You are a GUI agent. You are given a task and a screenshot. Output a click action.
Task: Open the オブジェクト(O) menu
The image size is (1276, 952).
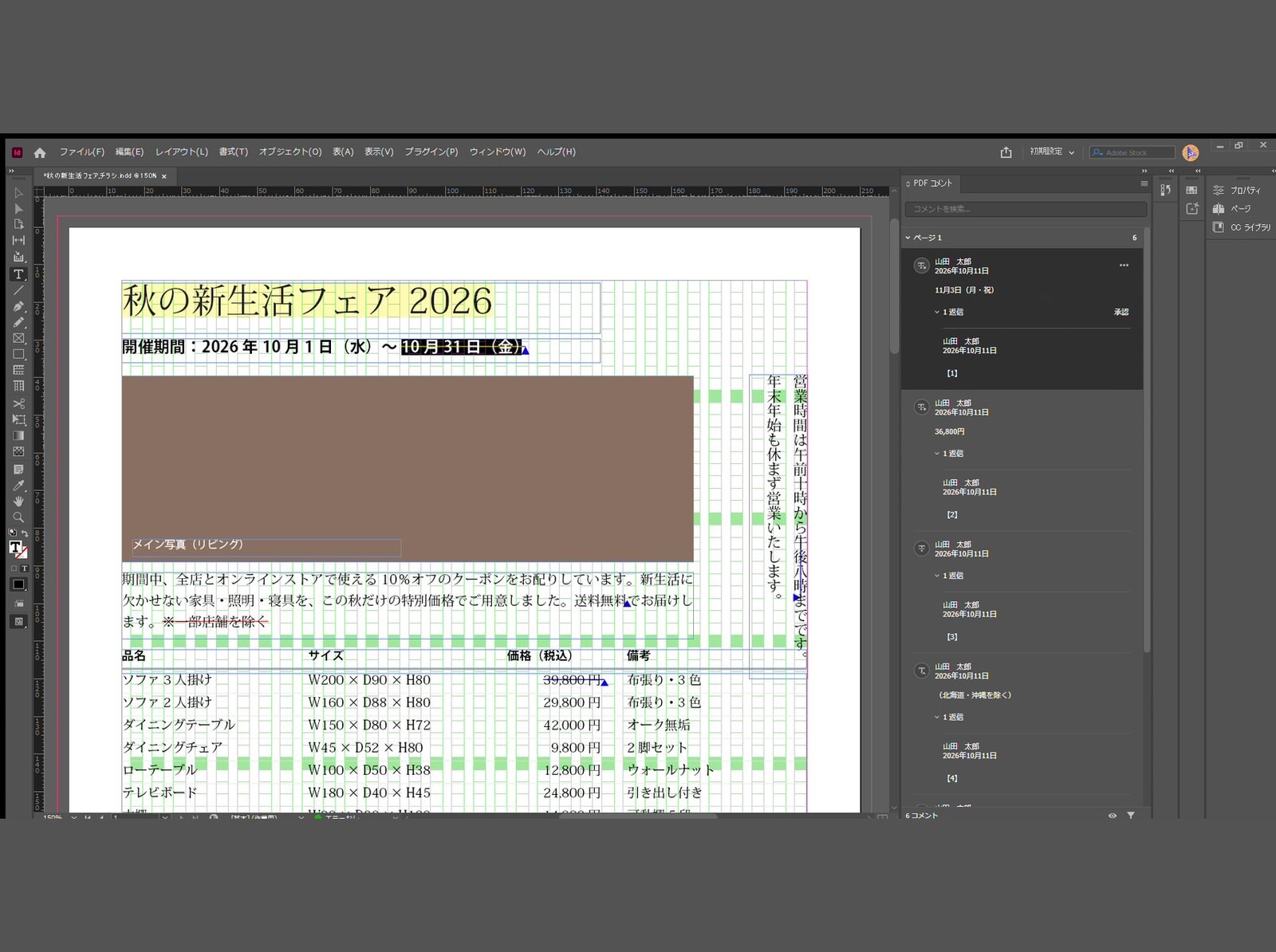click(290, 151)
